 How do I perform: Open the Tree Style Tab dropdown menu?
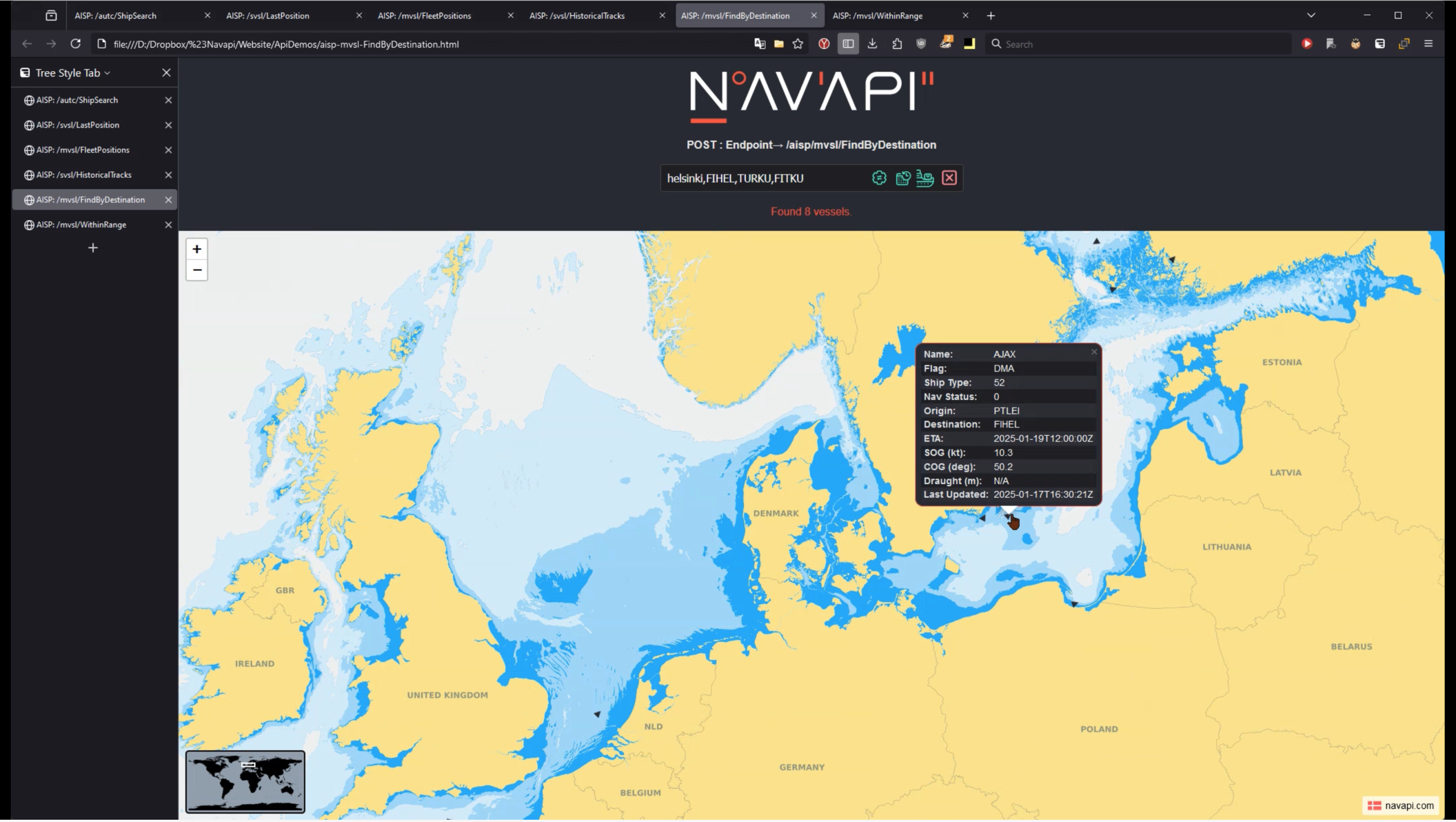[x=73, y=73]
